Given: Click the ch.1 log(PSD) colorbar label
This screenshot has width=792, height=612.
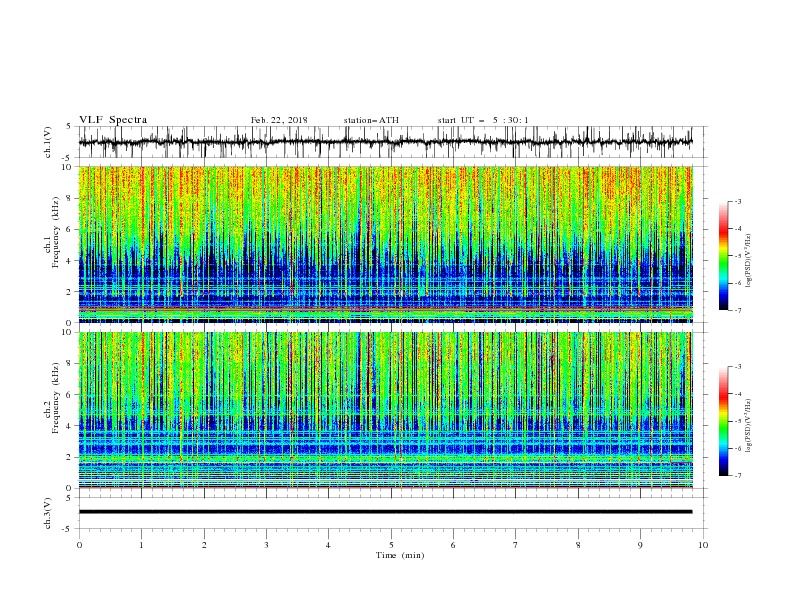Looking at the screenshot, I should tap(748, 261).
